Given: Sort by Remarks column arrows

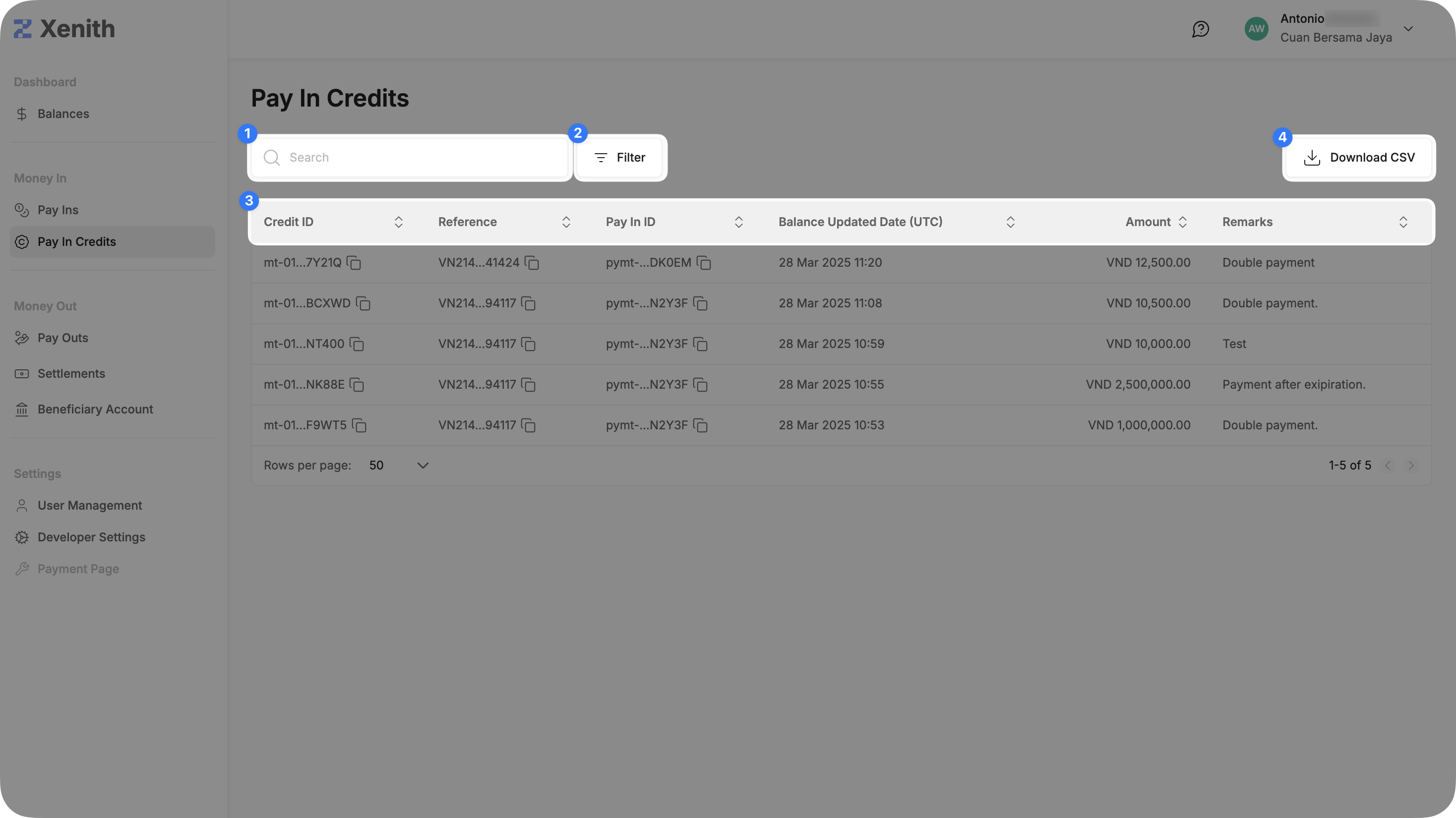Looking at the screenshot, I should pyautogui.click(x=1403, y=222).
